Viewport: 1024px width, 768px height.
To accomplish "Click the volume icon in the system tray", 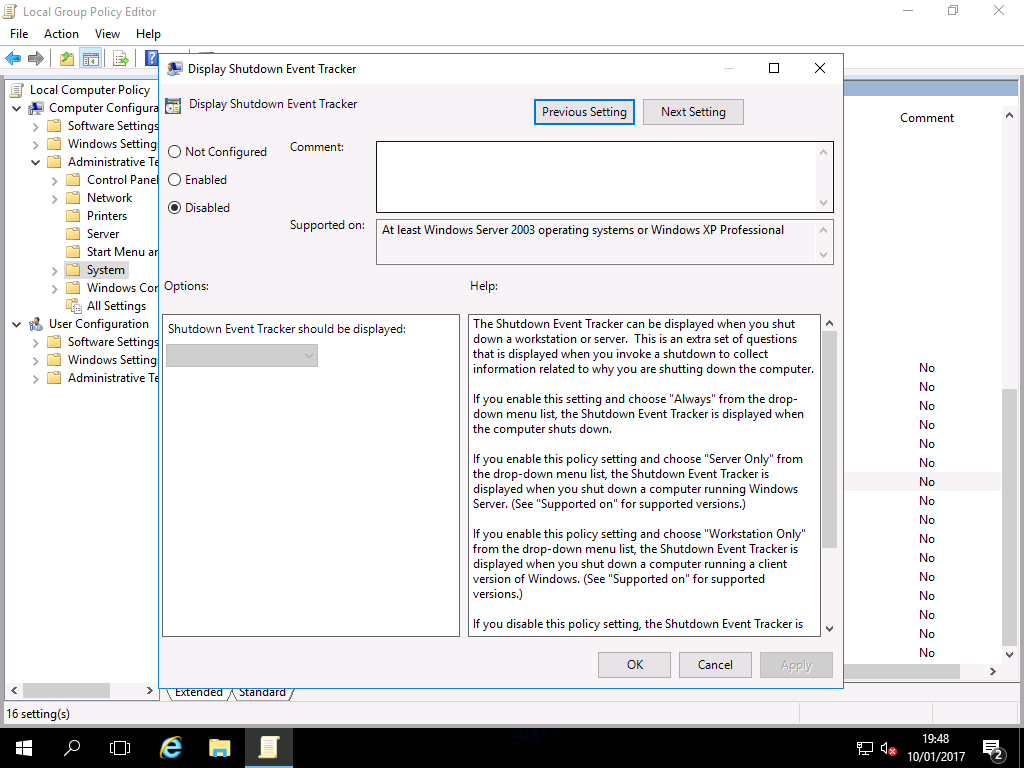I will point(888,748).
